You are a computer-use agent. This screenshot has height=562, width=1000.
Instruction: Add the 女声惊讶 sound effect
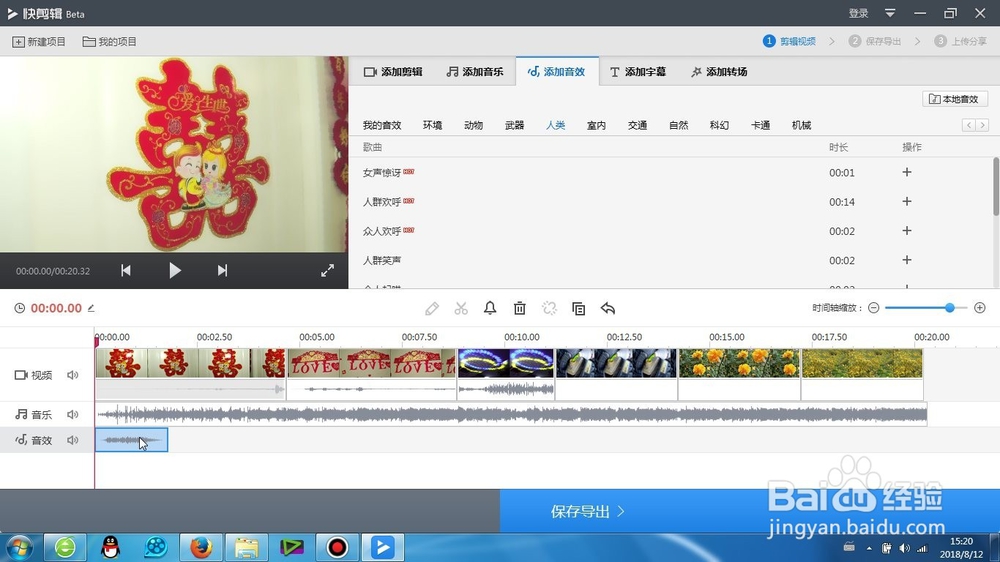(x=906, y=172)
